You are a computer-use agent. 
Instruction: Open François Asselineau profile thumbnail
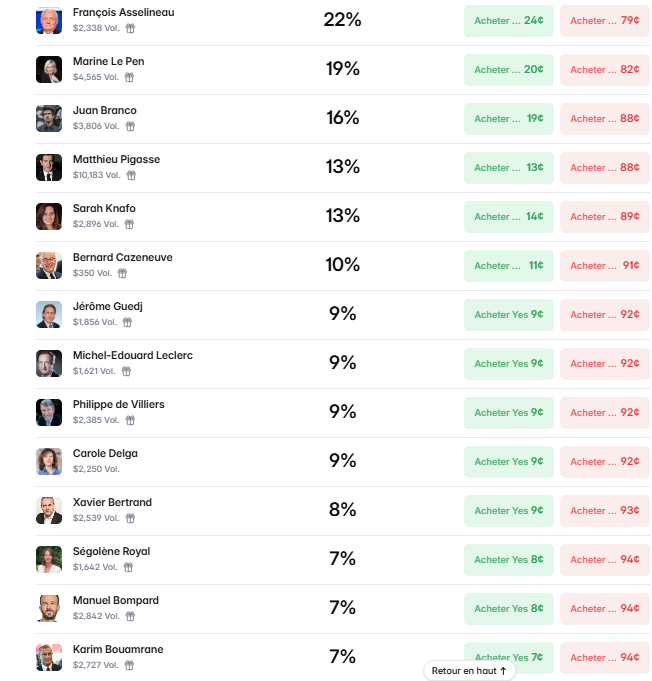49,20
